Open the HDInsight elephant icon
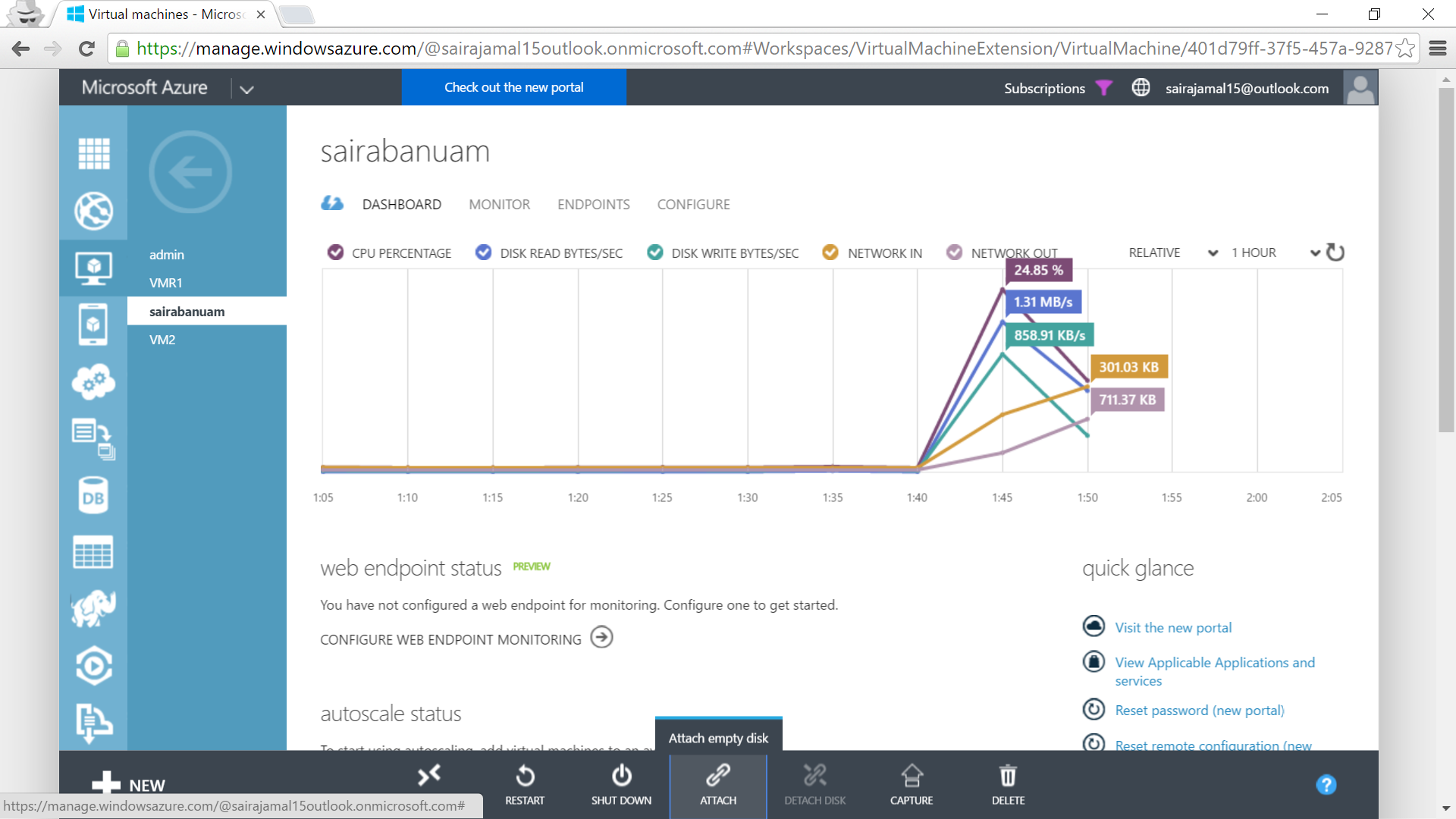The height and width of the screenshot is (819, 1456). (x=93, y=609)
